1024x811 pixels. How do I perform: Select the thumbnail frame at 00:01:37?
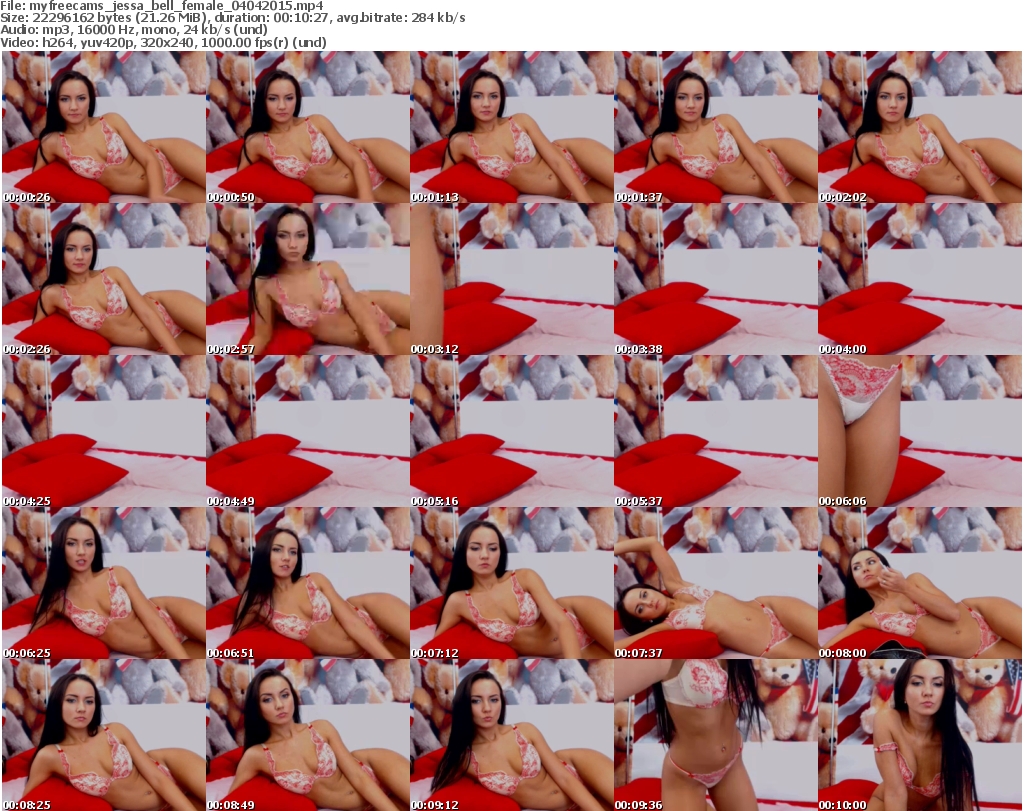715,127
